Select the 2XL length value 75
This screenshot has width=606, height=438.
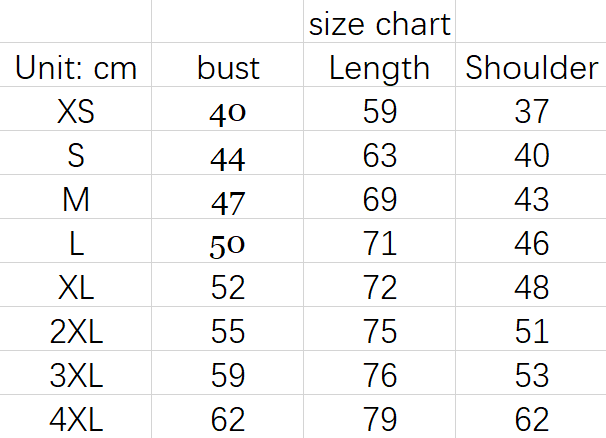click(x=379, y=331)
